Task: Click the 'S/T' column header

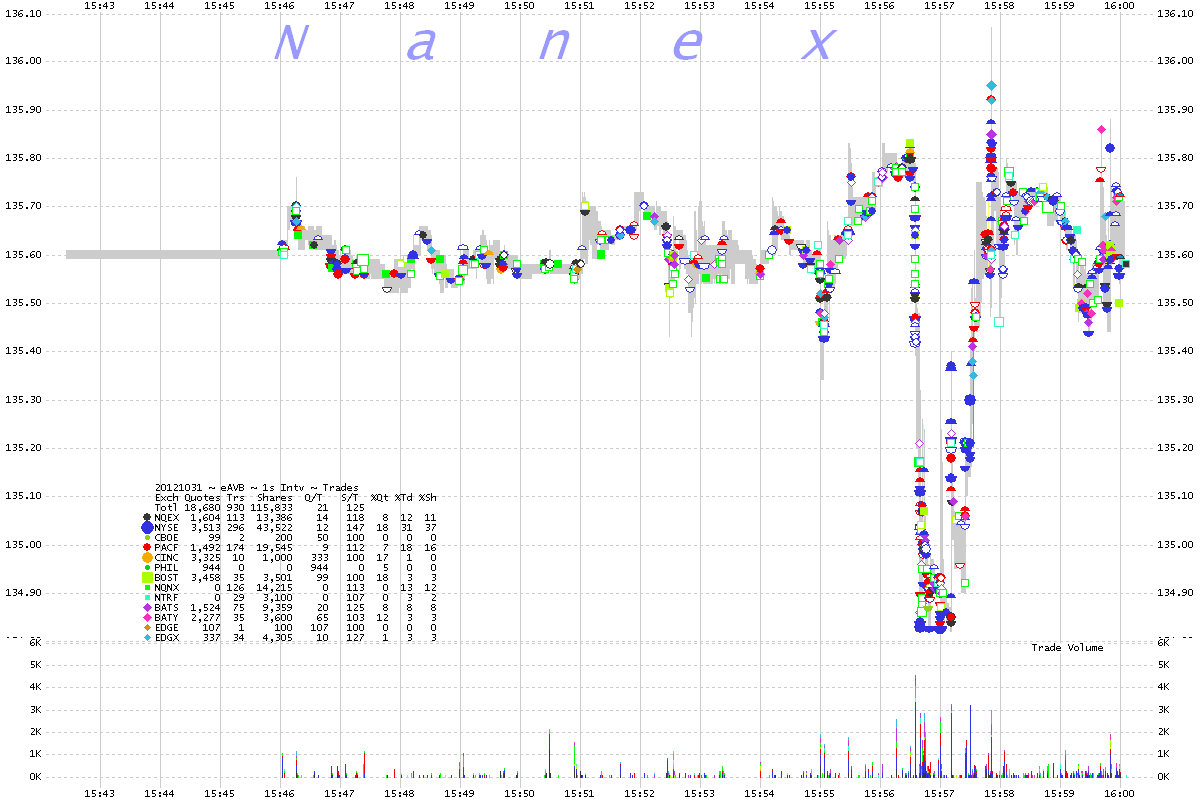Action: (x=349, y=498)
